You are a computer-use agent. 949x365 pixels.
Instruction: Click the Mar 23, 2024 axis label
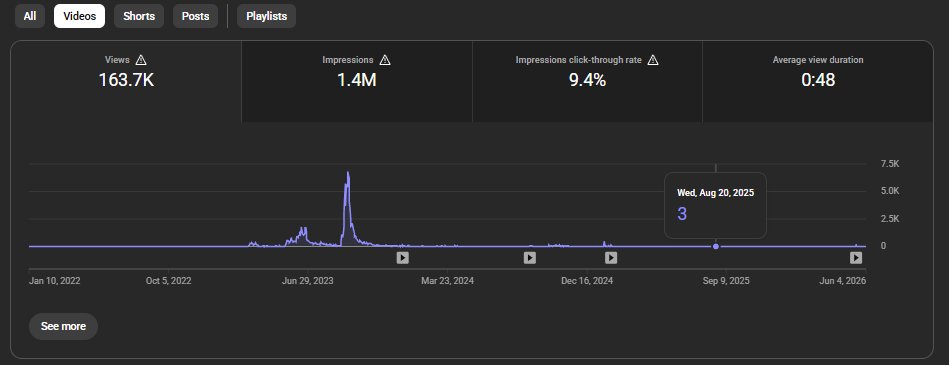(x=447, y=281)
